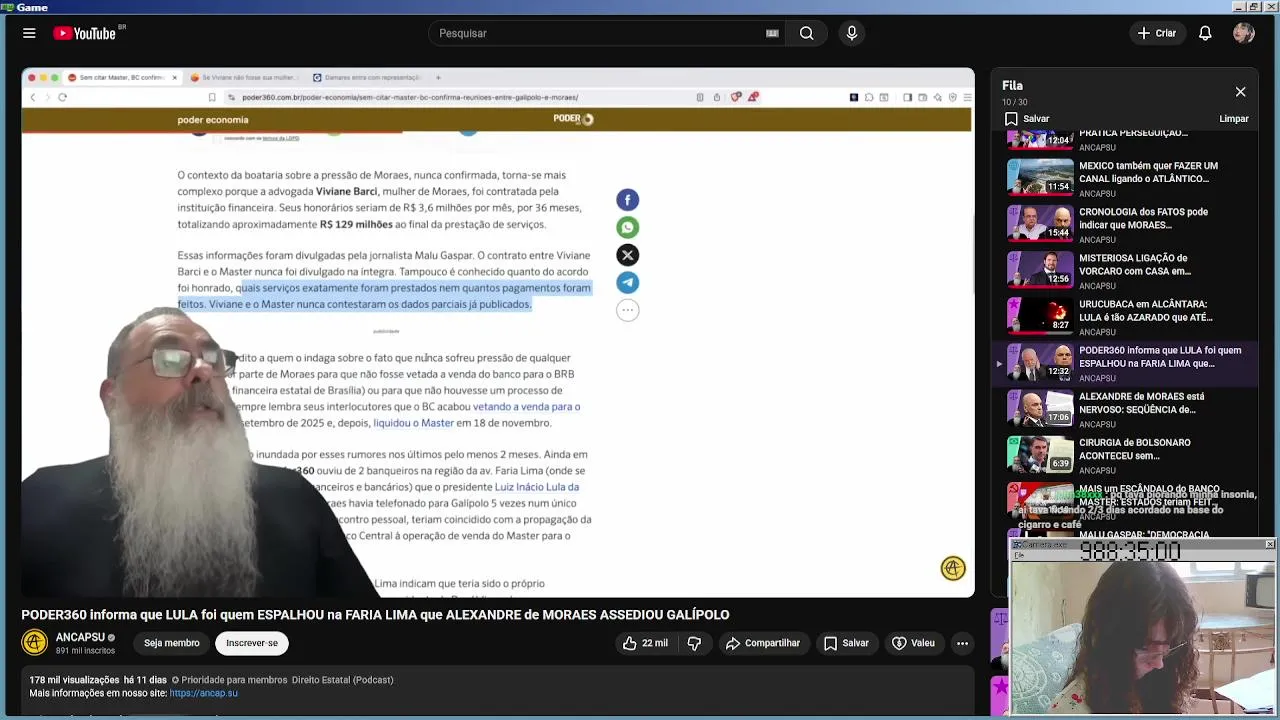Click the 'Fila' queue heading
The image size is (1280, 720).
coord(1012,86)
